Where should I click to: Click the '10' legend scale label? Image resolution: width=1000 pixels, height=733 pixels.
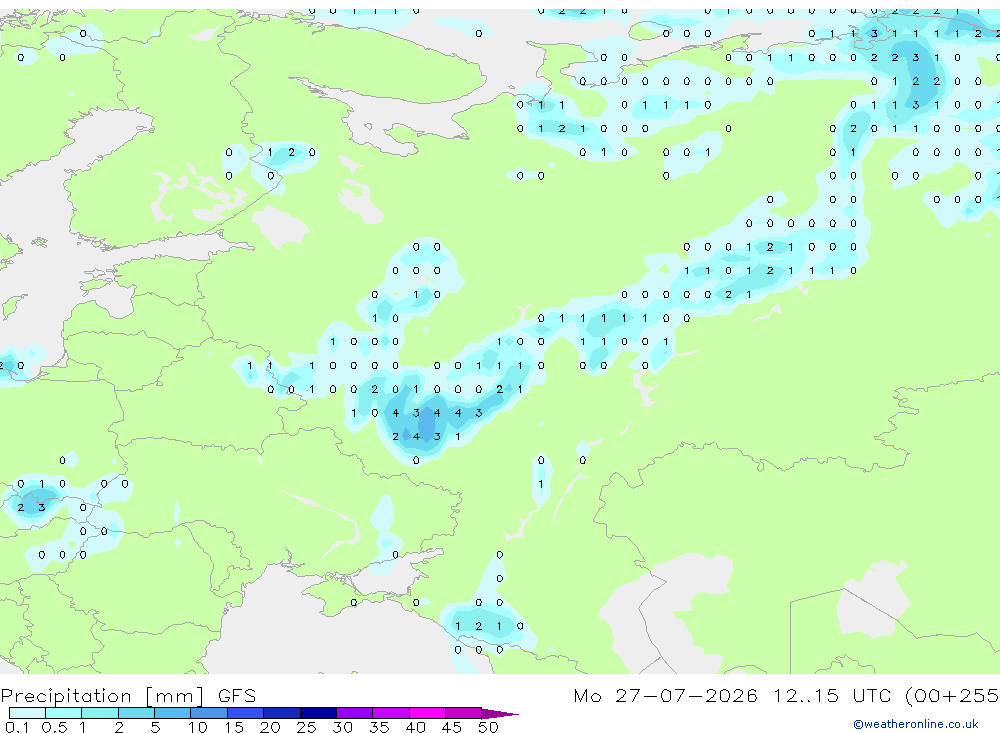pyautogui.click(x=197, y=727)
